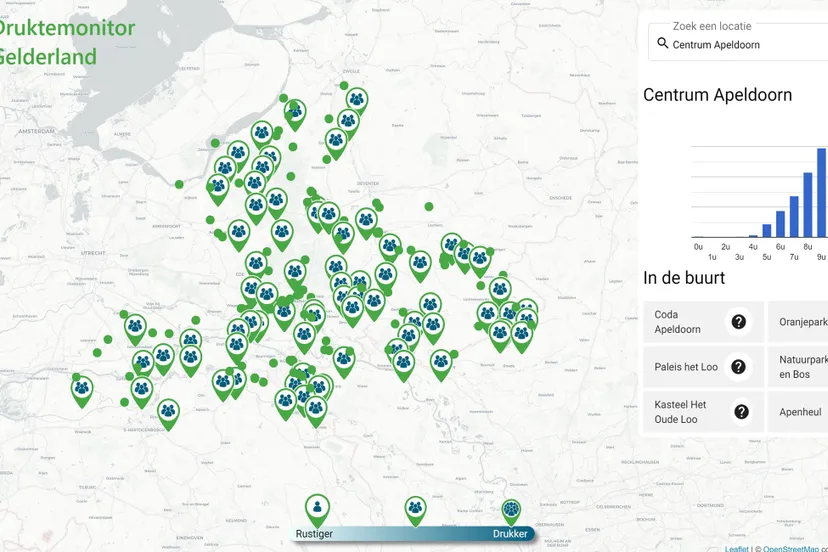Focus the Zoek een locatie search field
828x552 pixels.
[738, 42]
